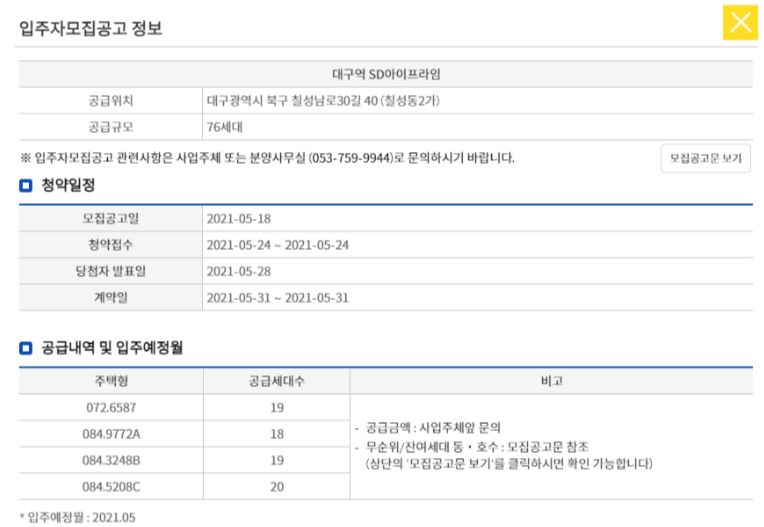Click the 모집공고일 date 2021-05-18
The height and width of the screenshot is (527, 764).
239,219
